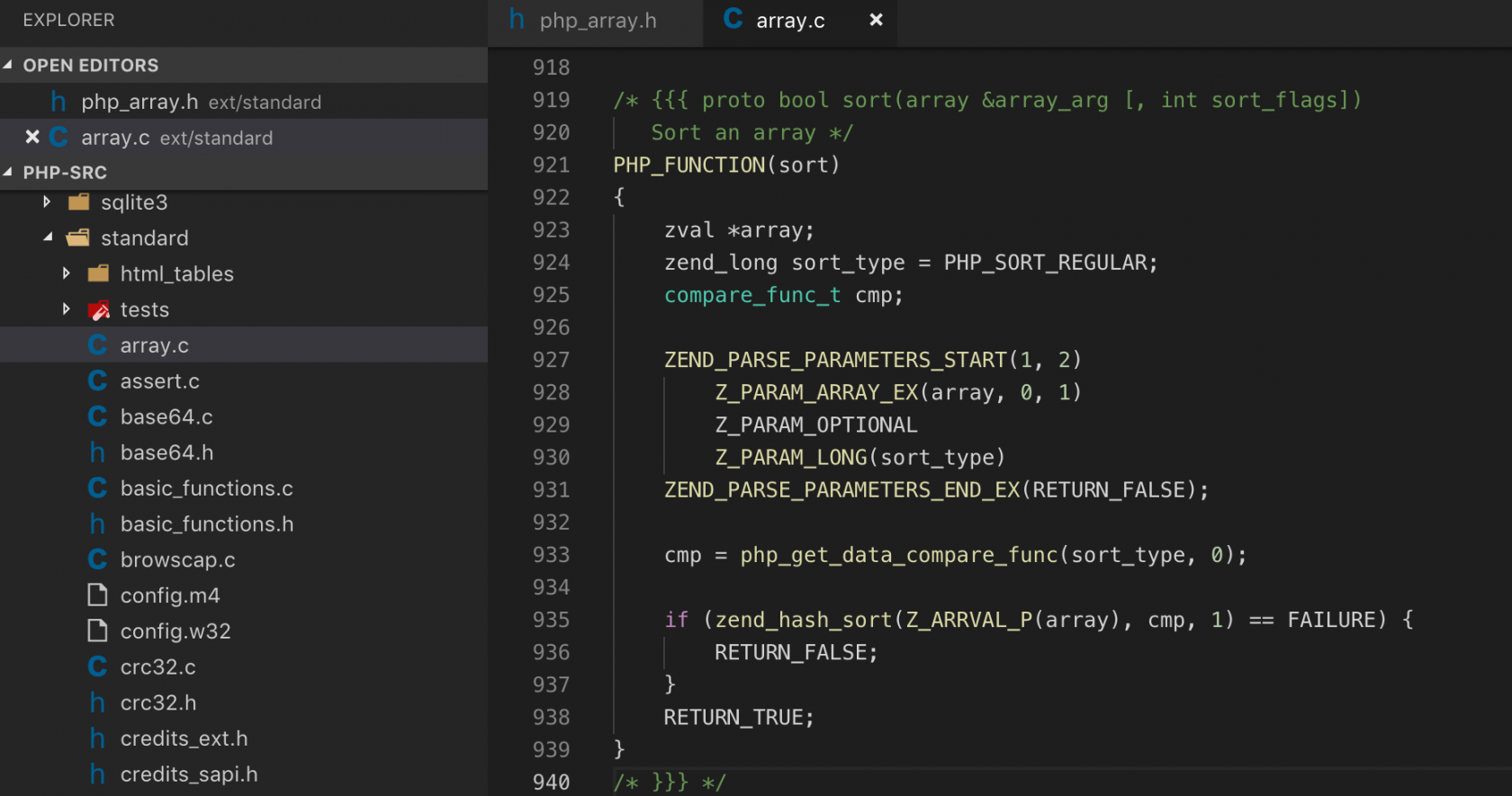Click the EXPLORER panel title

(68, 20)
